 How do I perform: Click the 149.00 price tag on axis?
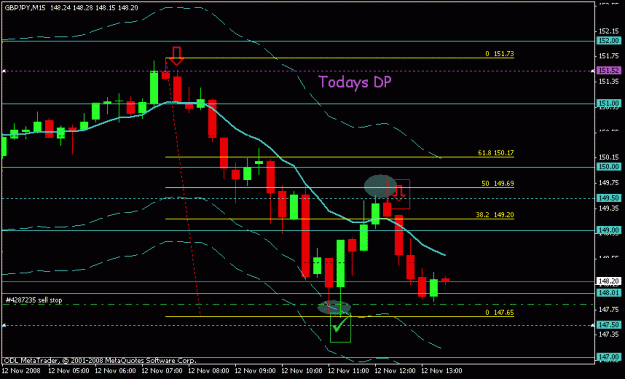point(609,230)
